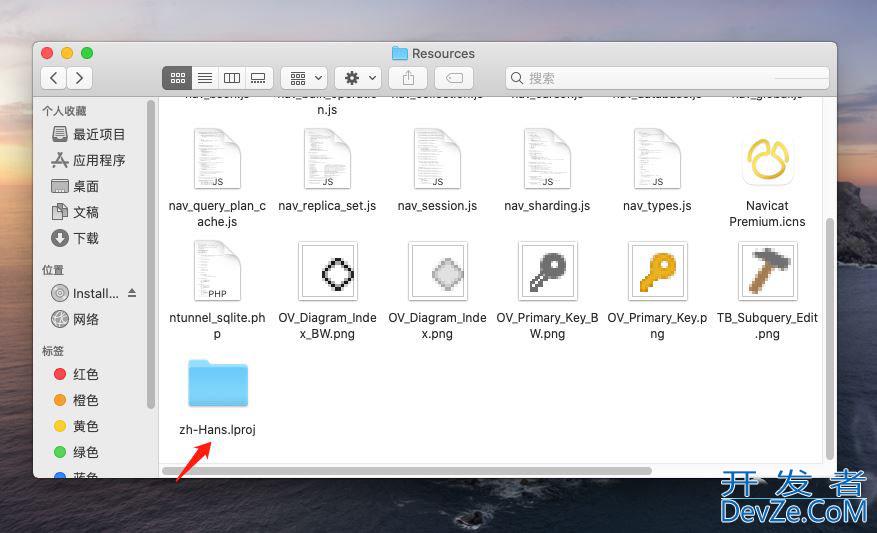Open 下载 in the sidebar
The width and height of the screenshot is (877, 533).
click(x=75, y=238)
